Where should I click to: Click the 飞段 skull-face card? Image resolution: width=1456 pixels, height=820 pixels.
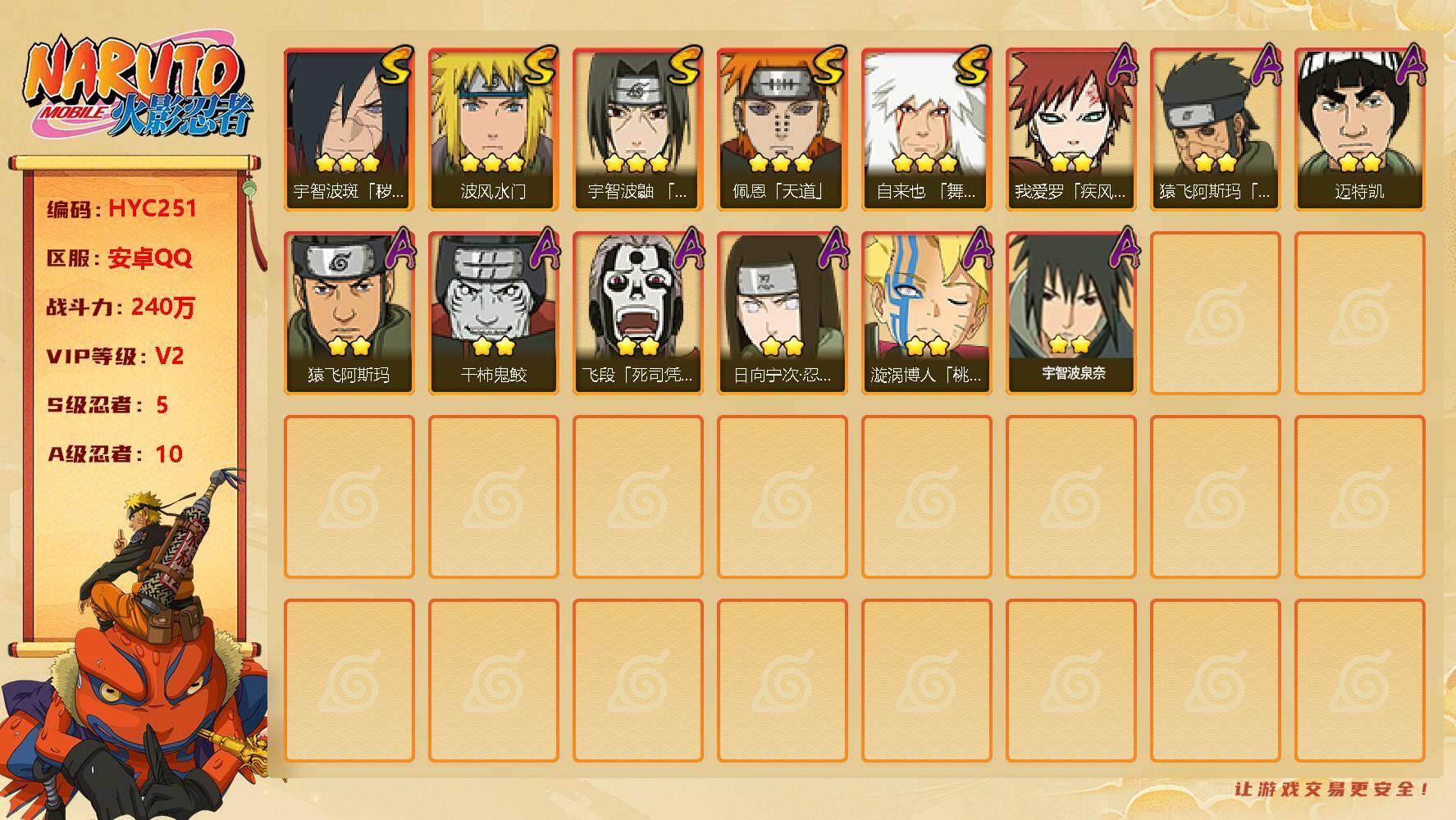[637, 313]
